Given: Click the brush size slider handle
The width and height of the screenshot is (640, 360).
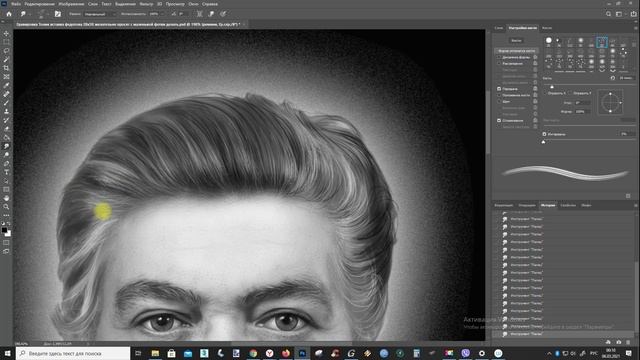Looking at the screenshot, I should [552, 87].
